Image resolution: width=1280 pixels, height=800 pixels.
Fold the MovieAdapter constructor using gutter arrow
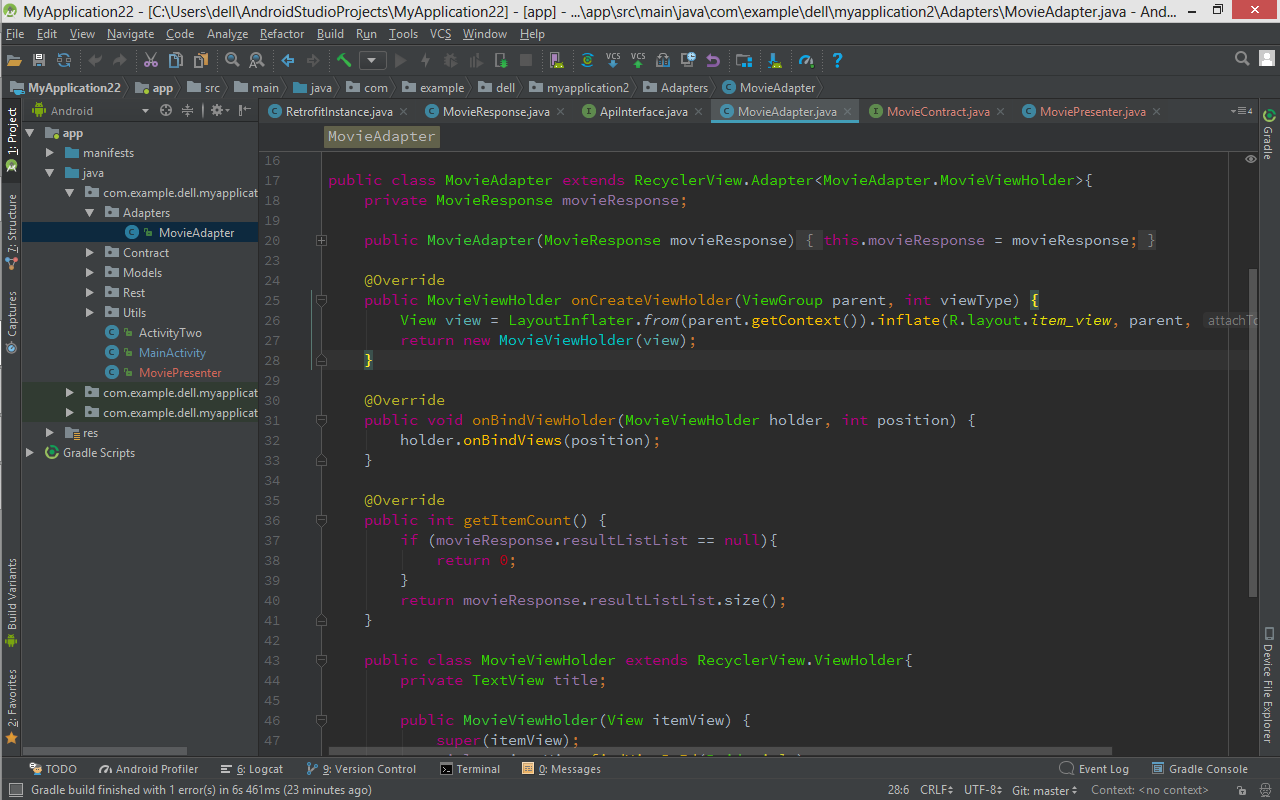pos(321,240)
